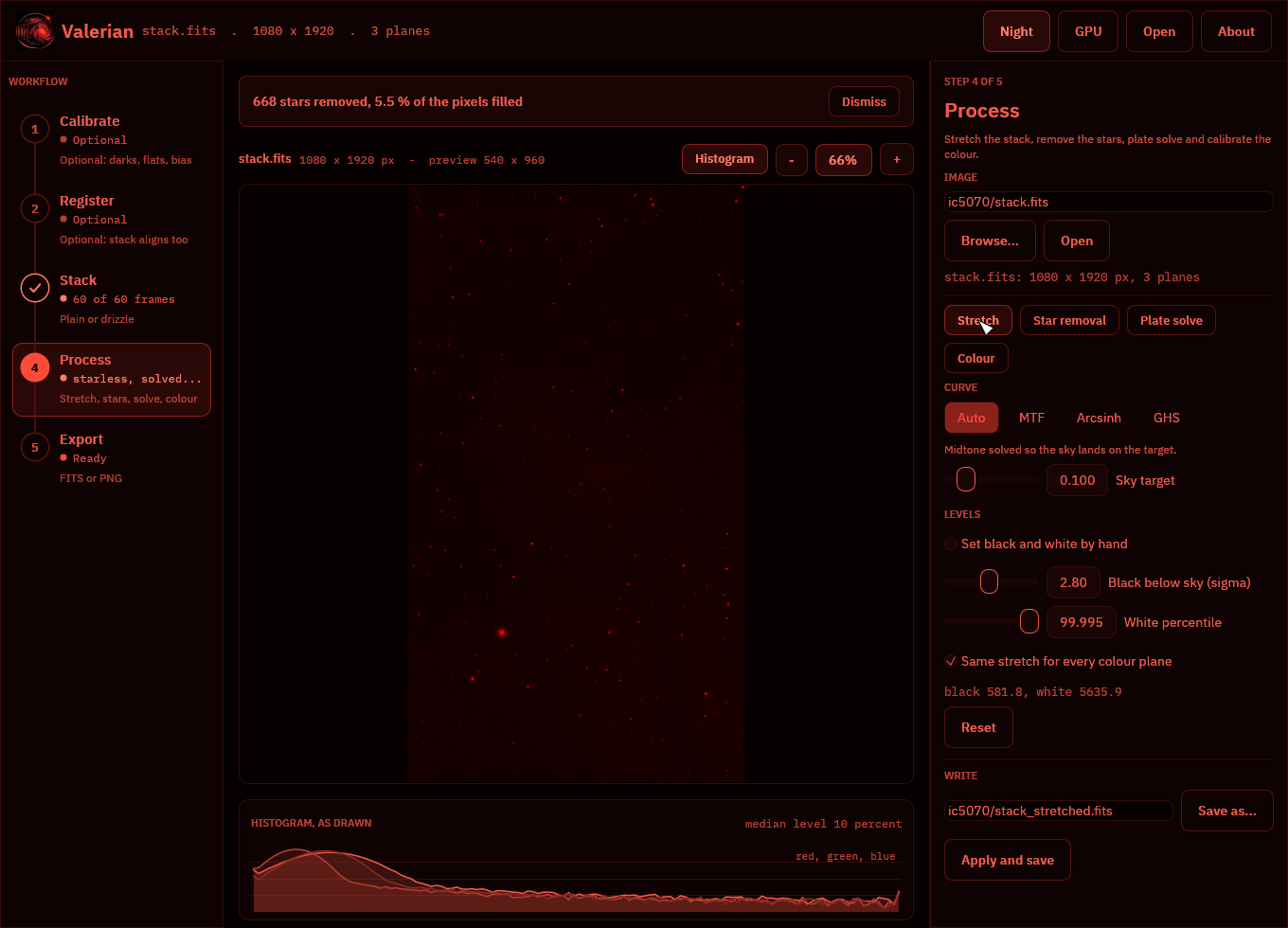Click the White percentile value 99.995
The width and height of the screenshot is (1288, 928).
(x=1082, y=622)
